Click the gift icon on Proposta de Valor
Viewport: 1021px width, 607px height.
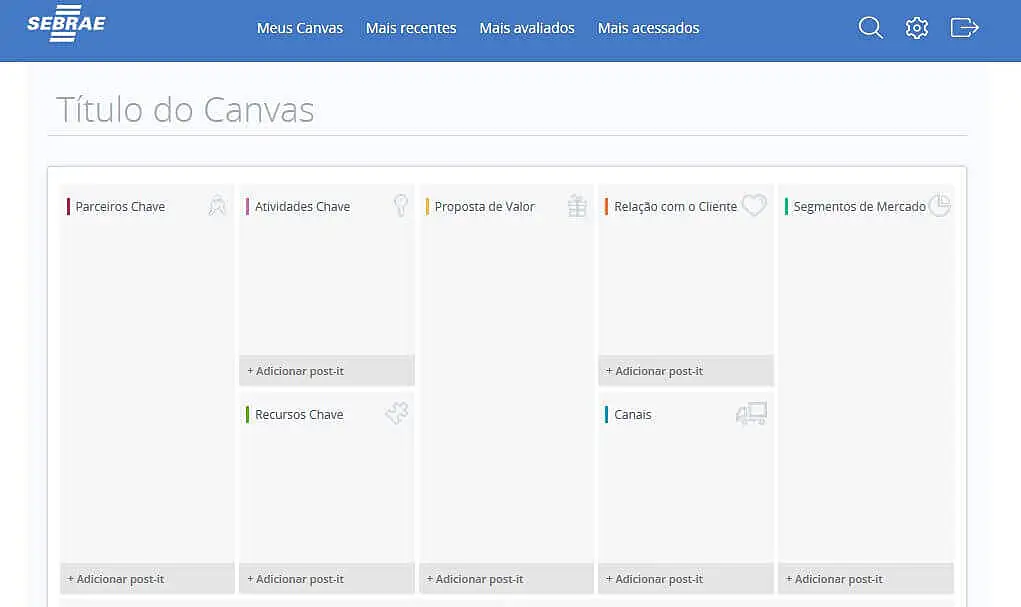coord(576,205)
